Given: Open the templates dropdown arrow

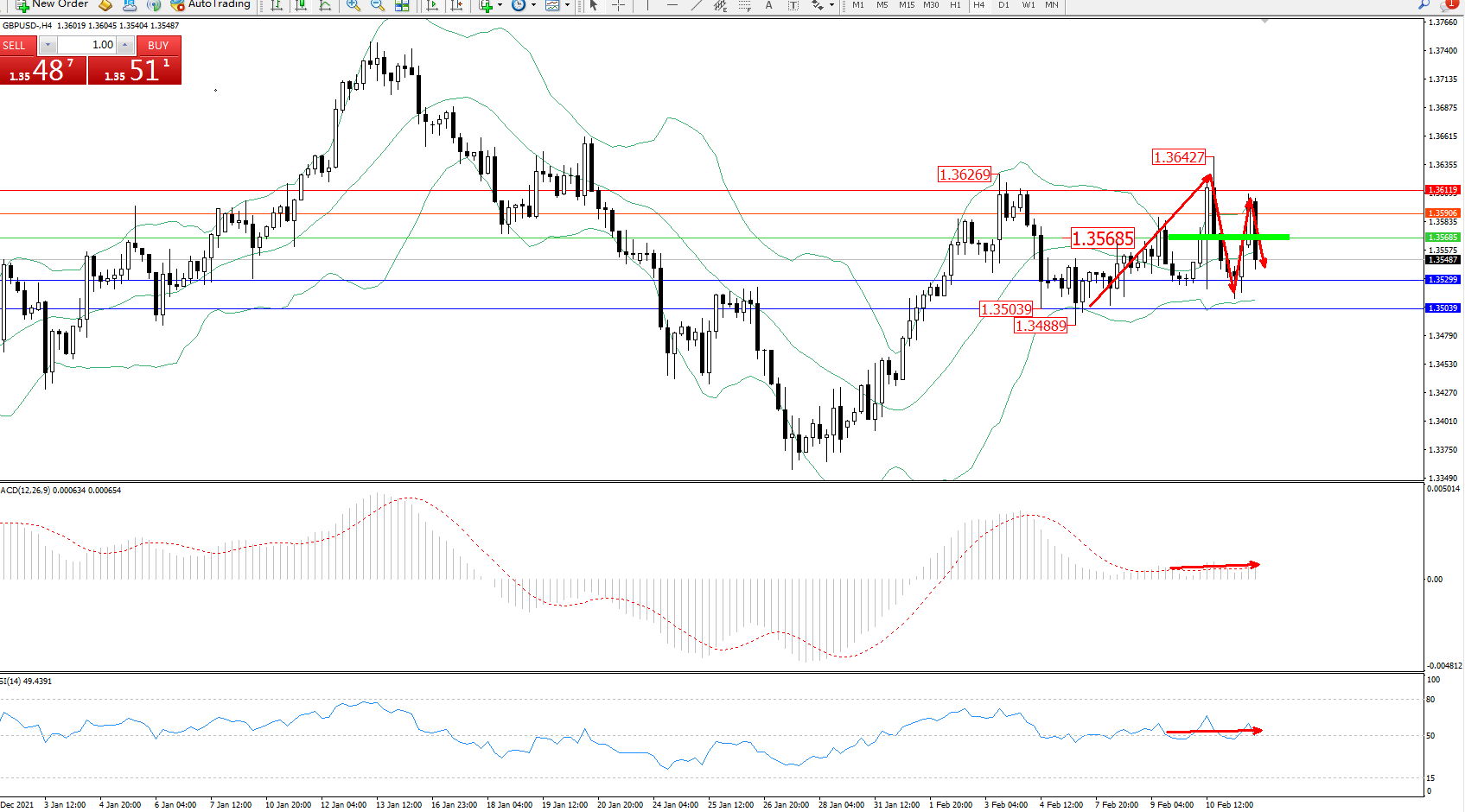Looking at the screenshot, I should click(x=567, y=5).
